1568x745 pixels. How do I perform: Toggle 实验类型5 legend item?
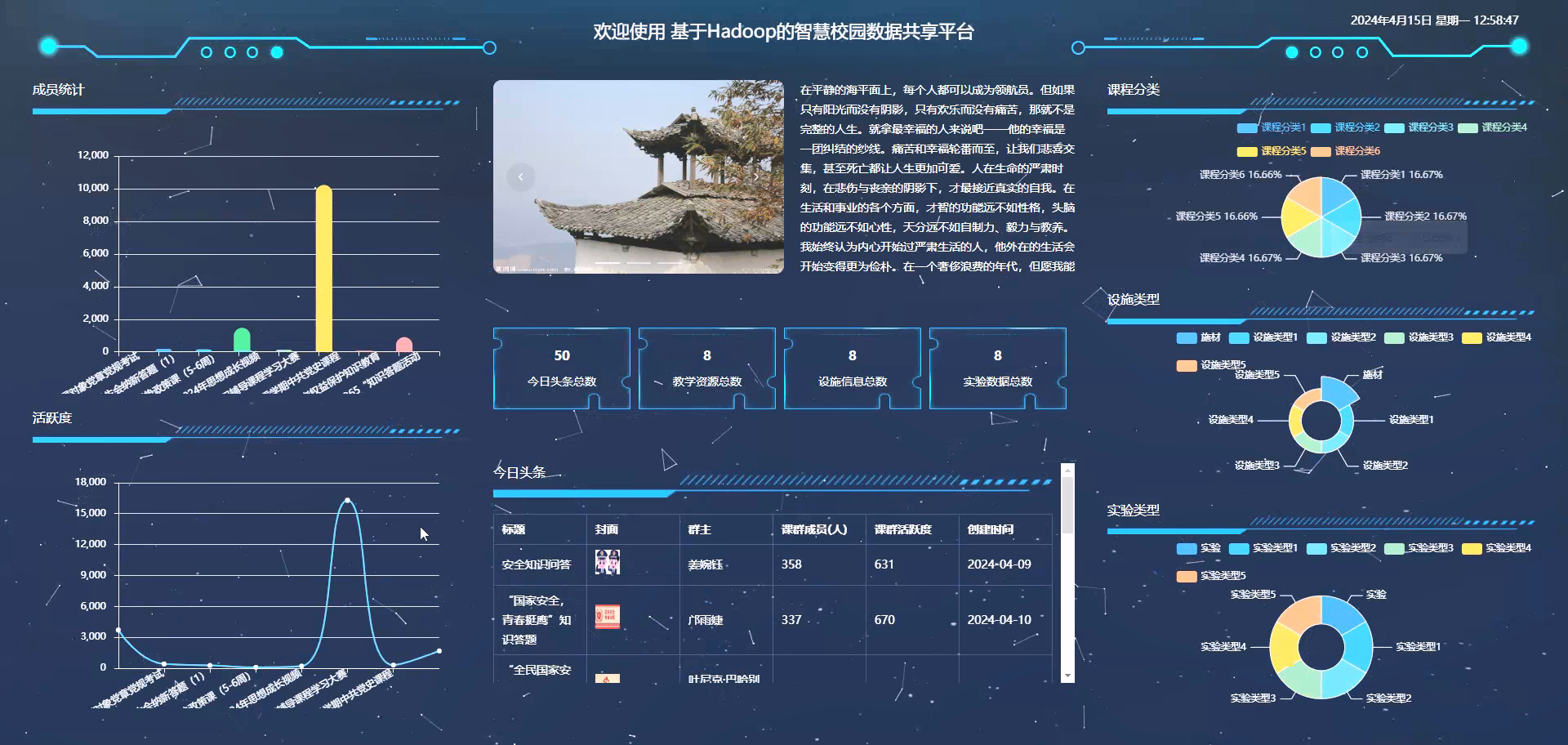pos(1211,576)
